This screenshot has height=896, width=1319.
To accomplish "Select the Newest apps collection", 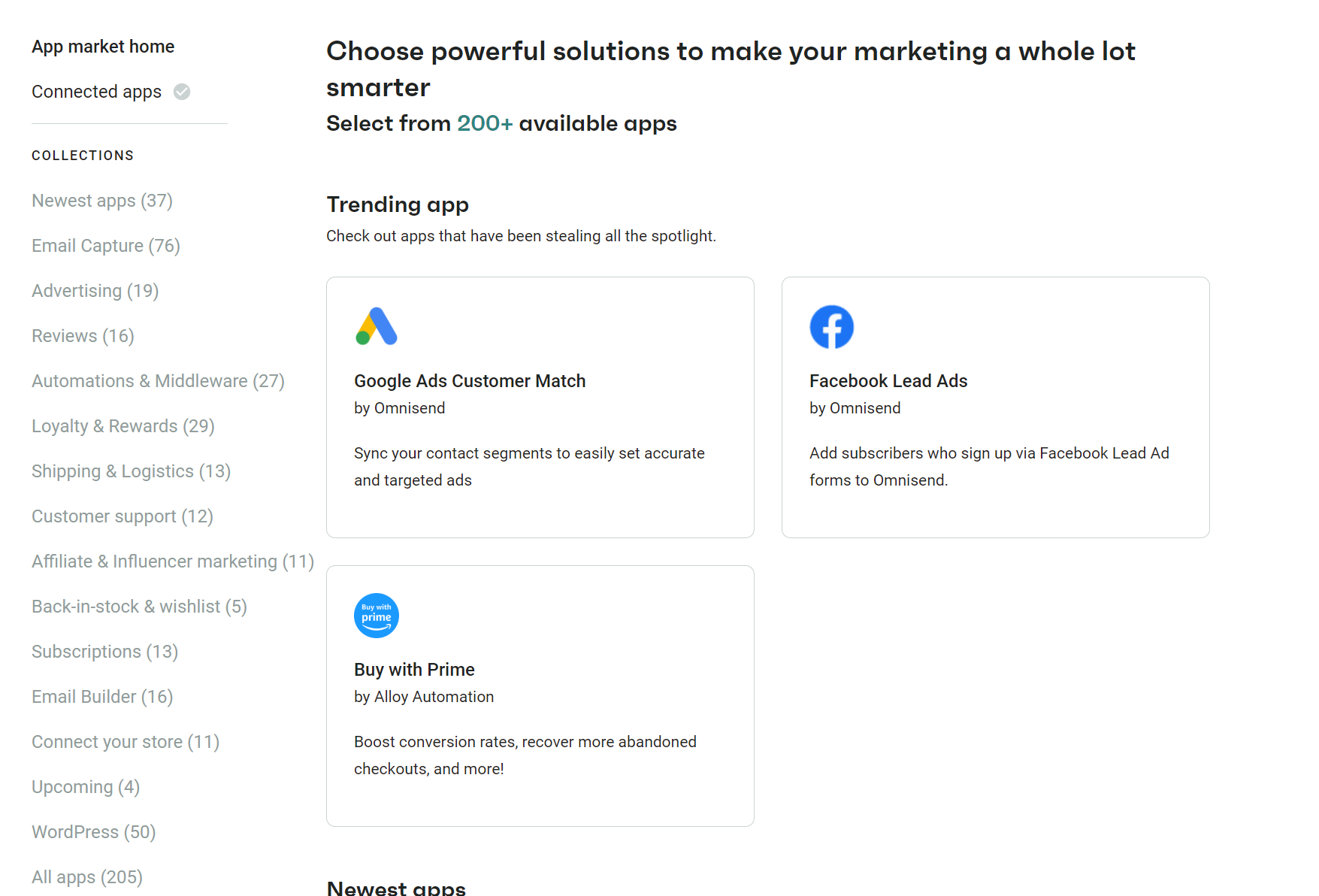I will (x=101, y=201).
